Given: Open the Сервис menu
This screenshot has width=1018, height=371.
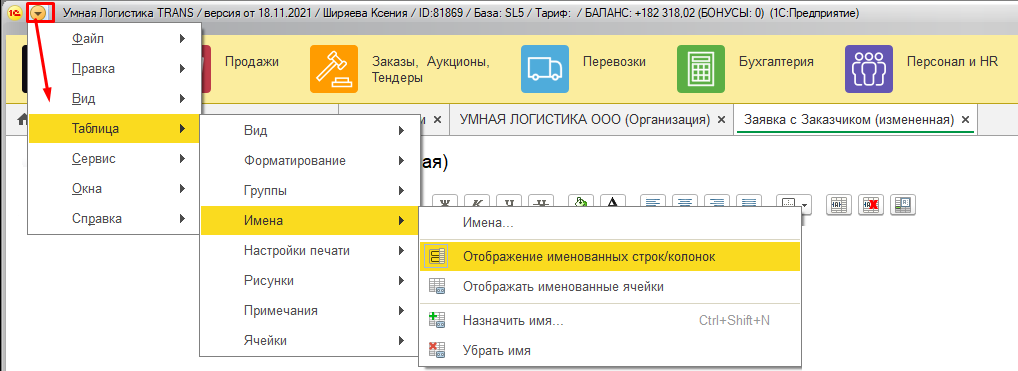Looking at the screenshot, I should coord(115,159).
